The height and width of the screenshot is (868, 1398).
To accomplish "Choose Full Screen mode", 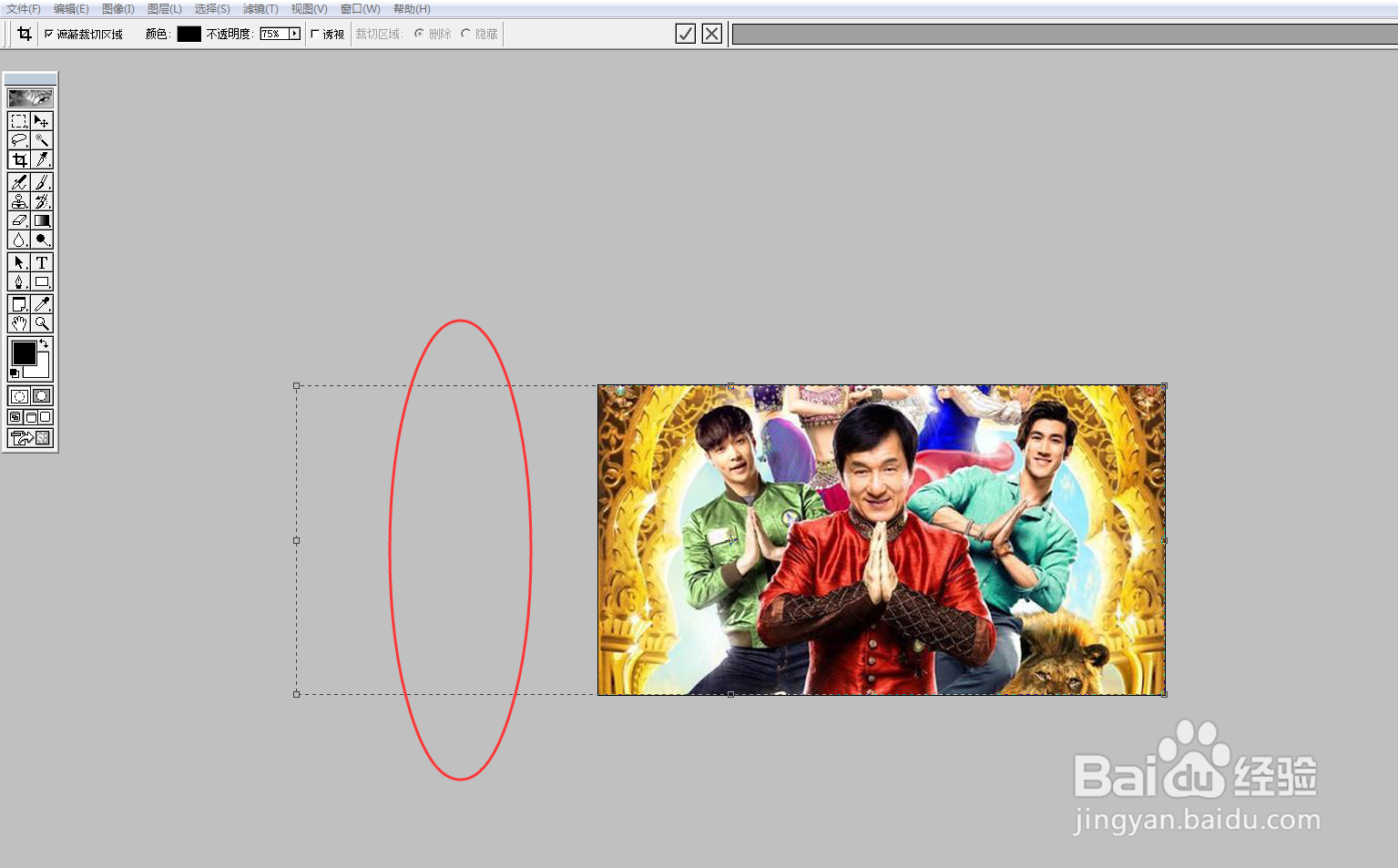I will [x=46, y=417].
